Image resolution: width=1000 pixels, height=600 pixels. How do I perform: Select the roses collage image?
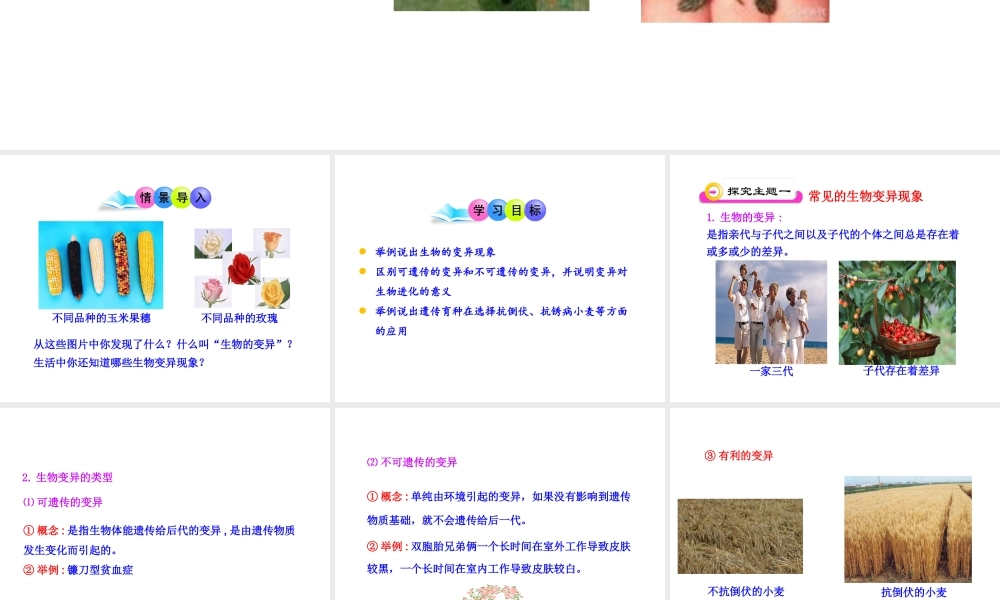click(242, 268)
